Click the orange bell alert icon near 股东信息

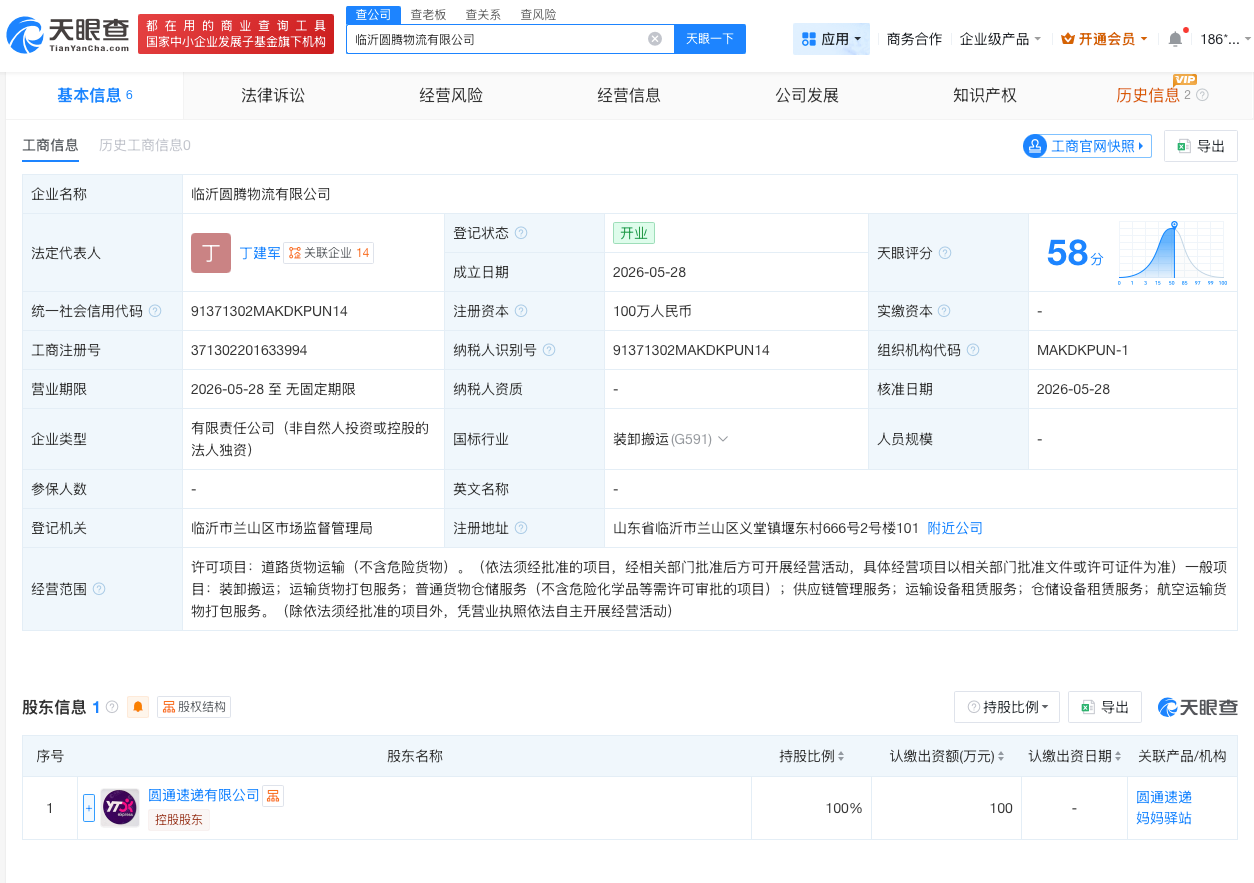pos(138,707)
